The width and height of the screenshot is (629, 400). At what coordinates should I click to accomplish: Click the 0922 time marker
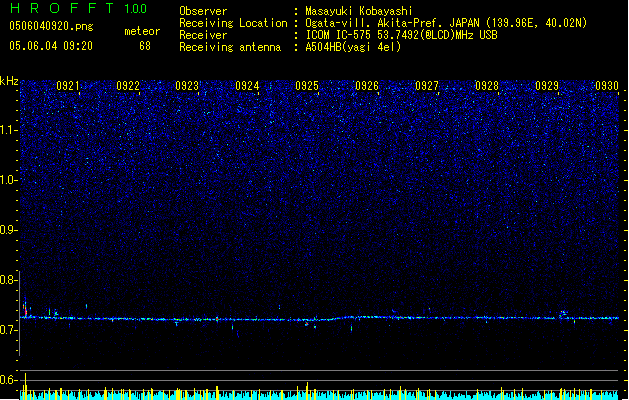tap(128, 86)
